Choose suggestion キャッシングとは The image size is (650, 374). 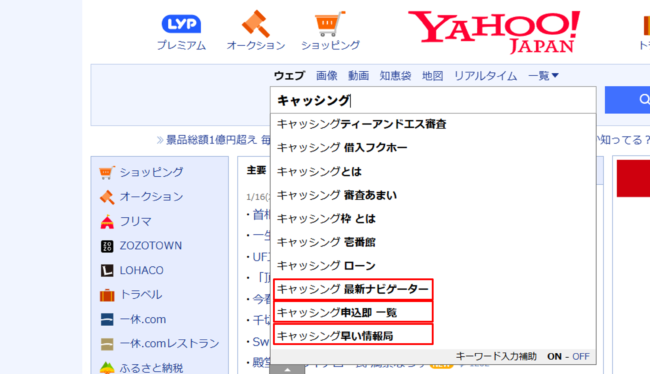coord(433,171)
